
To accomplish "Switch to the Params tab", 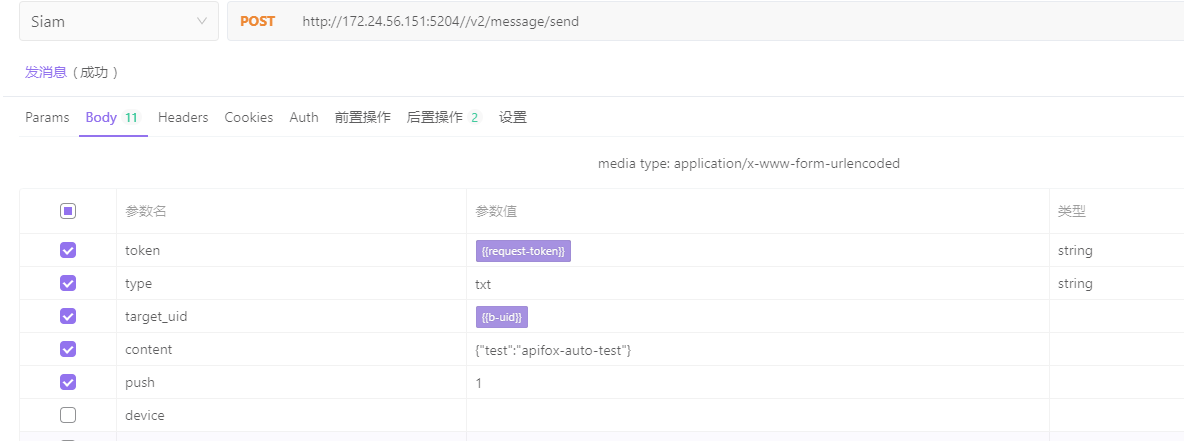I will point(47,117).
